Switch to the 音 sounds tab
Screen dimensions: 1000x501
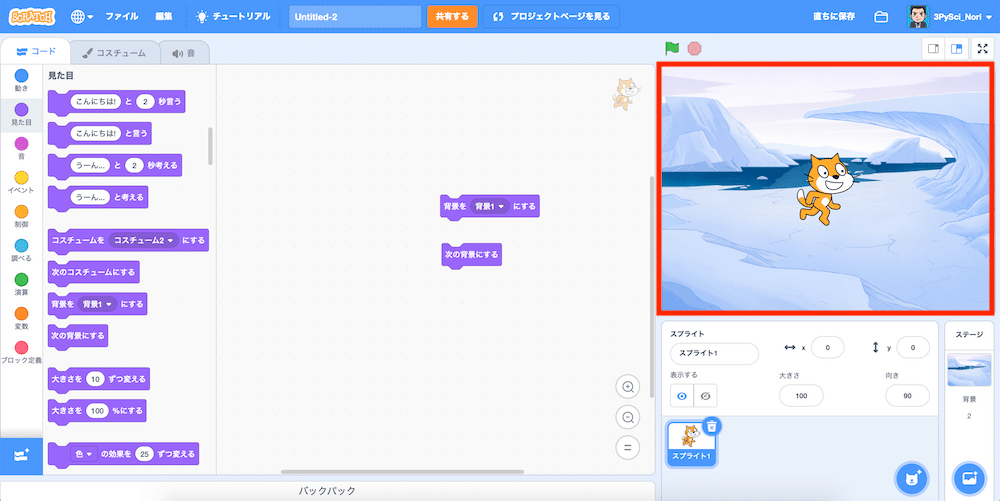[184, 53]
